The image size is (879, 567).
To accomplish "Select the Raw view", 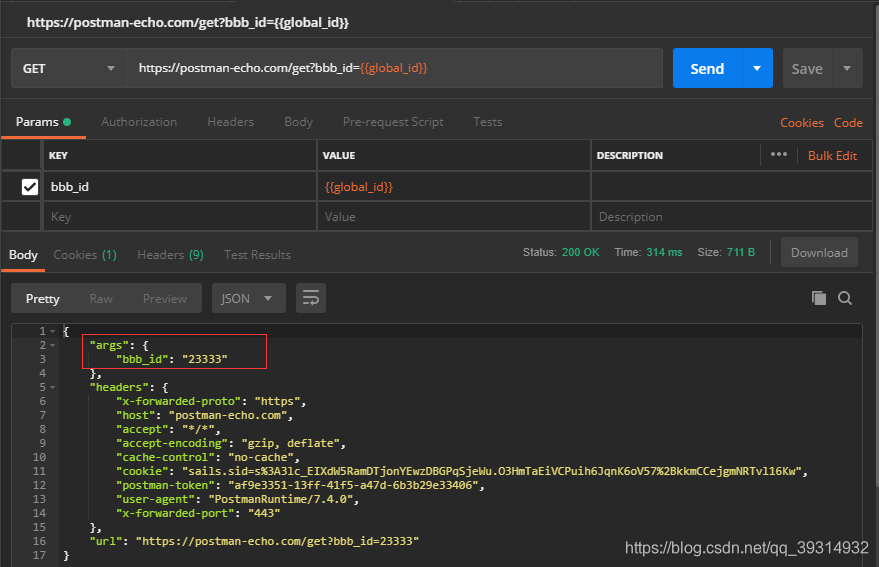I will (101, 298).
